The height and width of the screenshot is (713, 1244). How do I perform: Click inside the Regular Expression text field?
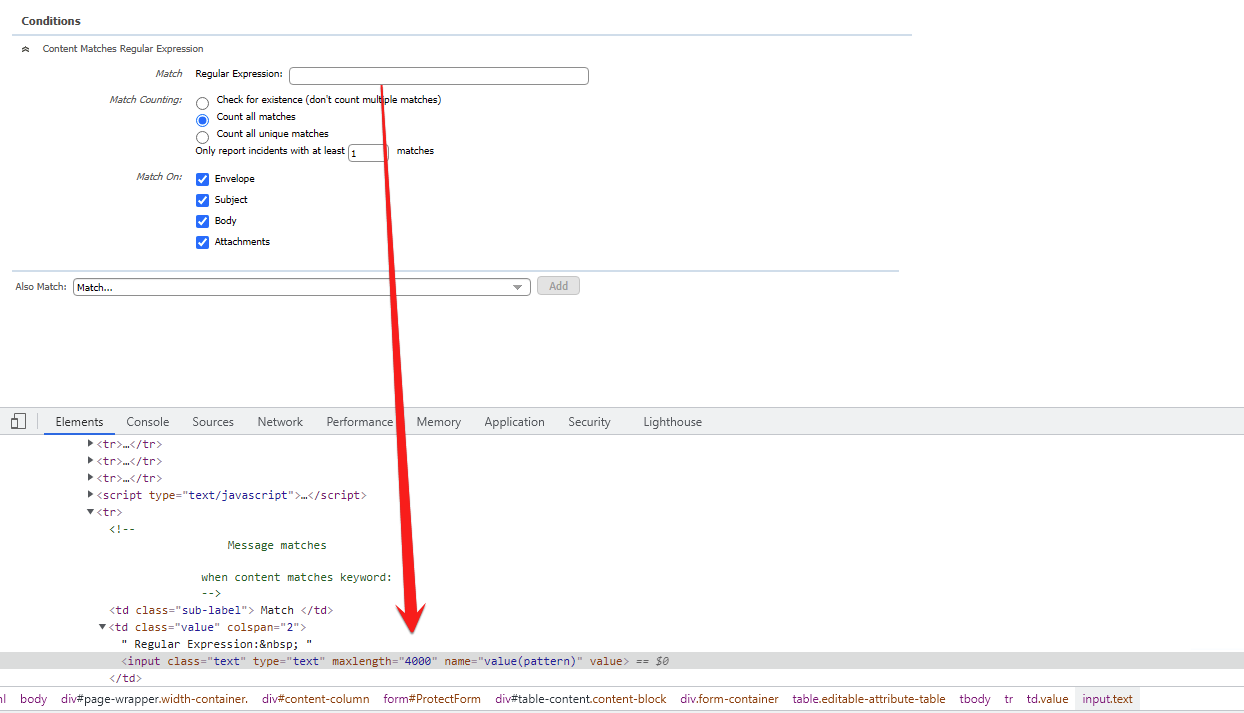click(438, 76)
